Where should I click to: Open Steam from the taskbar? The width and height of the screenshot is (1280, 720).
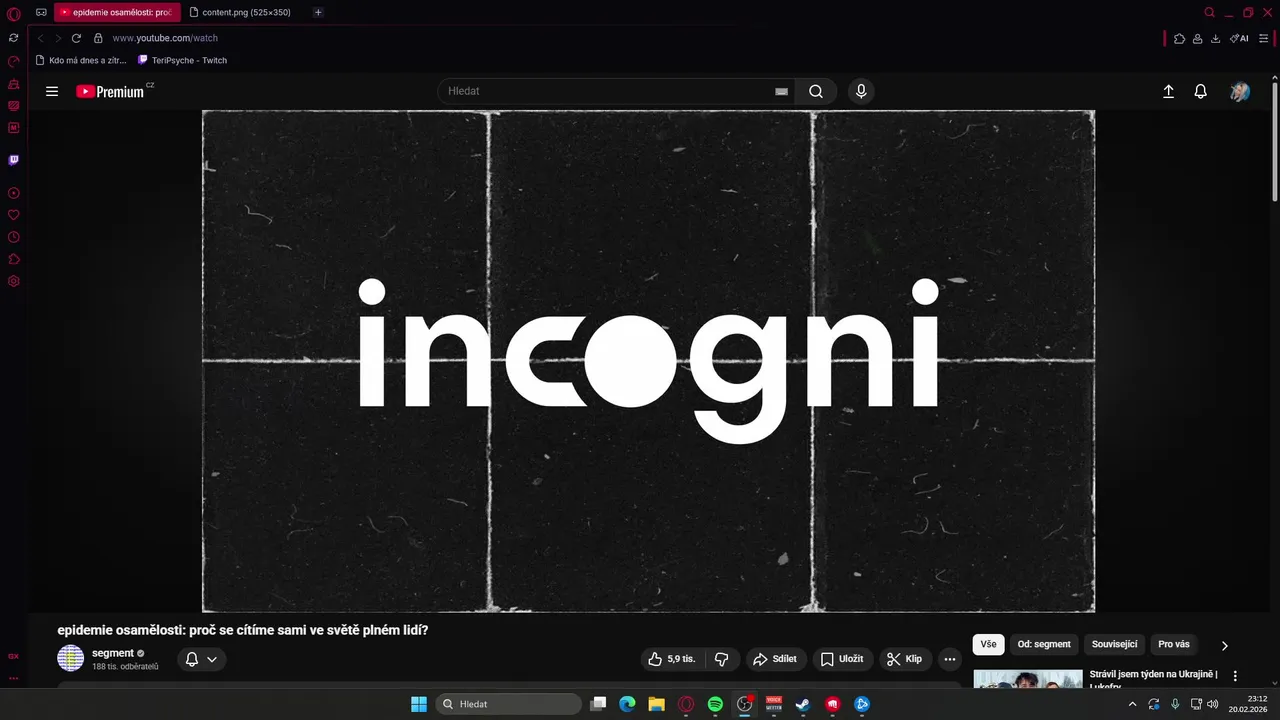[803, 704]
